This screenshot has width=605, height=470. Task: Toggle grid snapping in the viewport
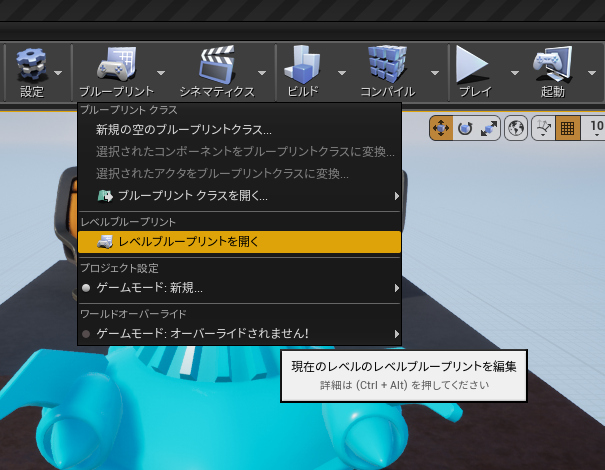tap(568, 128)
